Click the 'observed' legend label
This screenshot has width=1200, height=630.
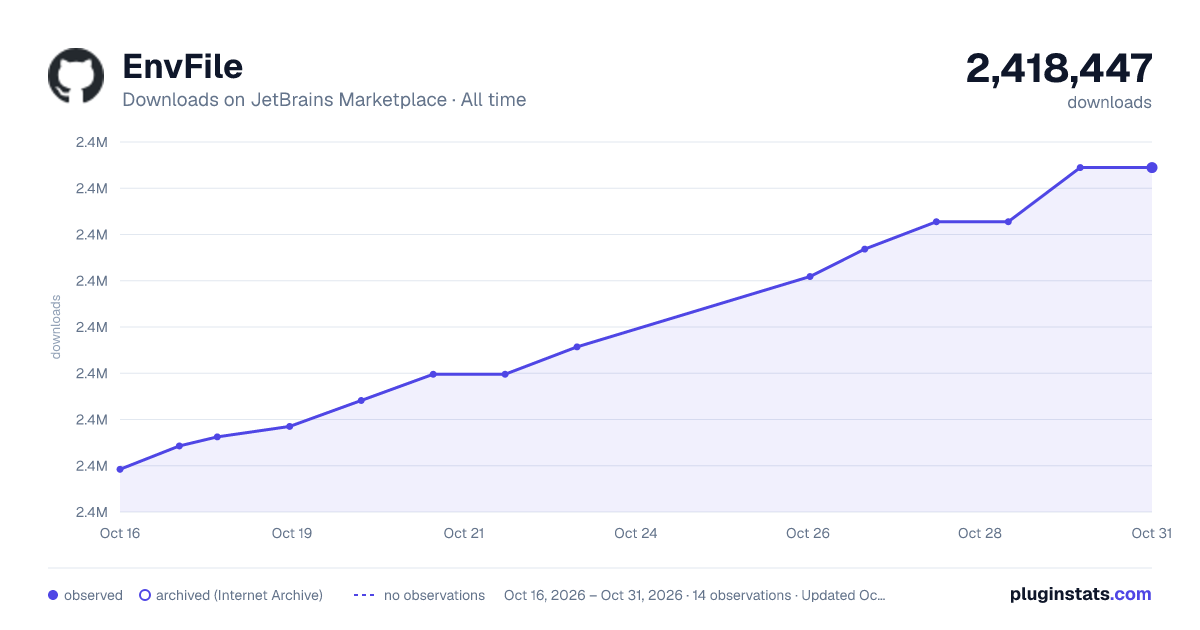pyautogui.click(x=93, y=595)
